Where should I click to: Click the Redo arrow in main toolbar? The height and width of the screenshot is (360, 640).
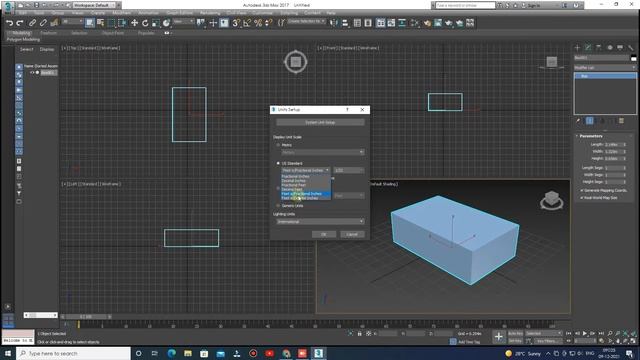pos(20,23)
